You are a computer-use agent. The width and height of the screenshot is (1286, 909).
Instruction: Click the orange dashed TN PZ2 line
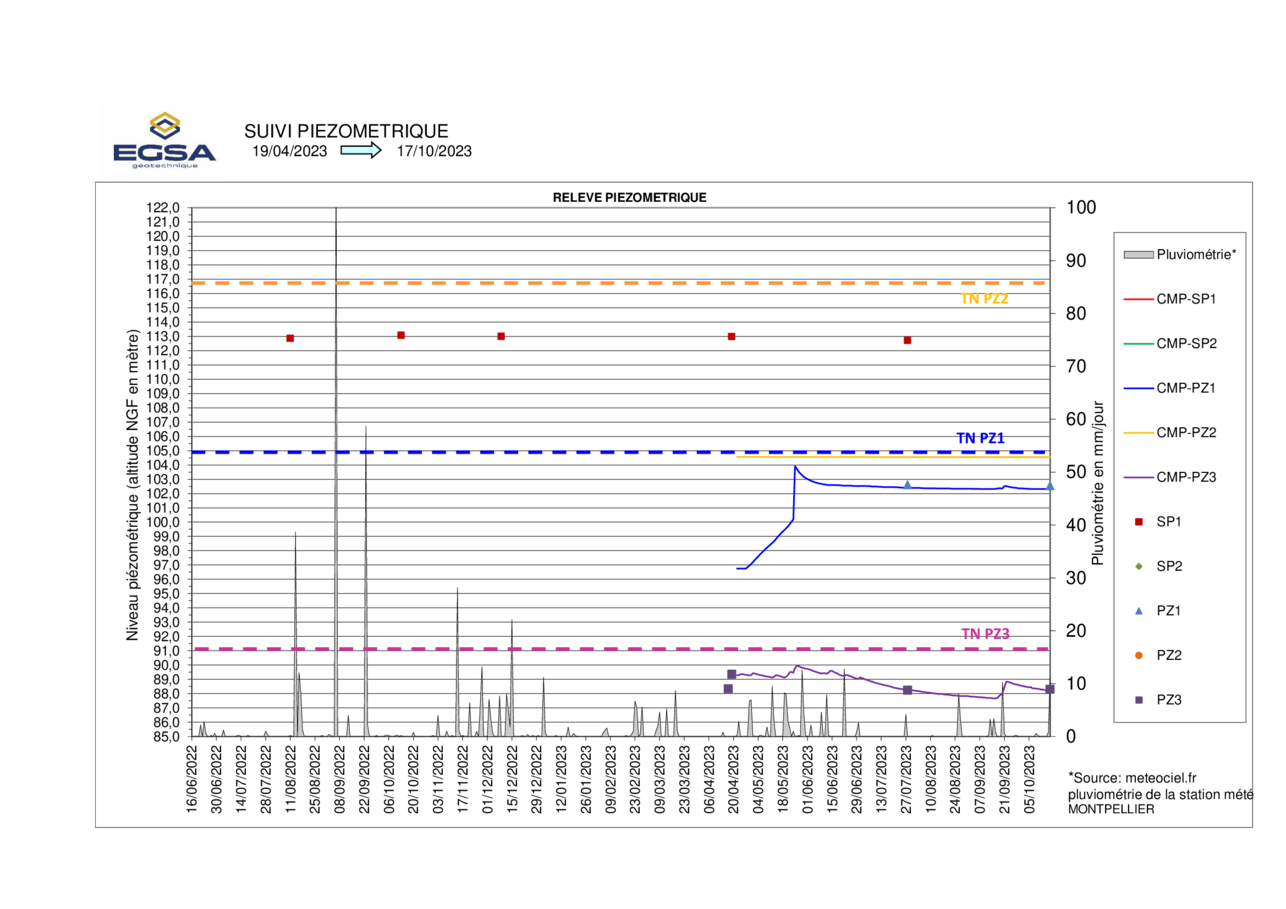(620, 283)
